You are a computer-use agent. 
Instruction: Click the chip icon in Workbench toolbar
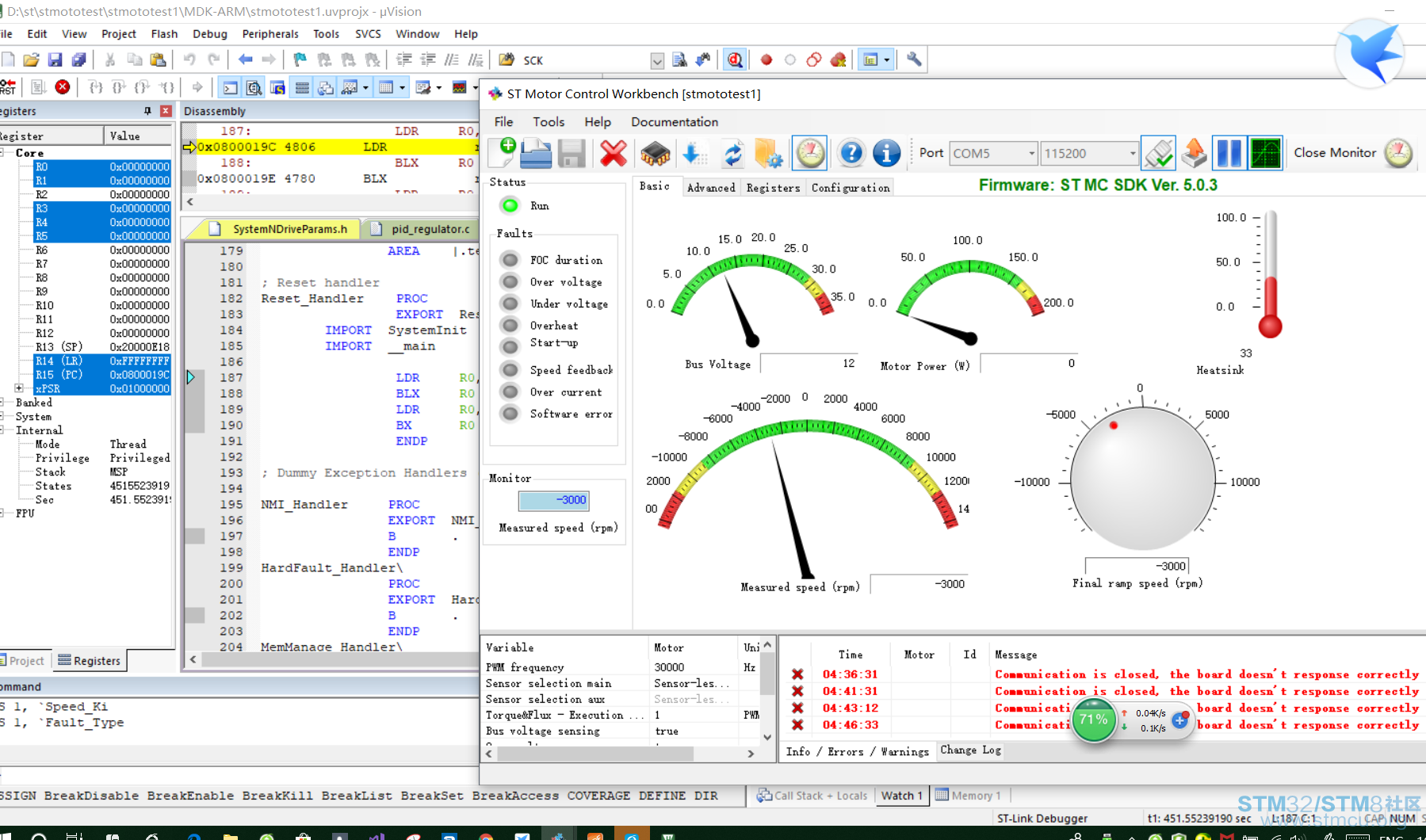click(655, 153)
